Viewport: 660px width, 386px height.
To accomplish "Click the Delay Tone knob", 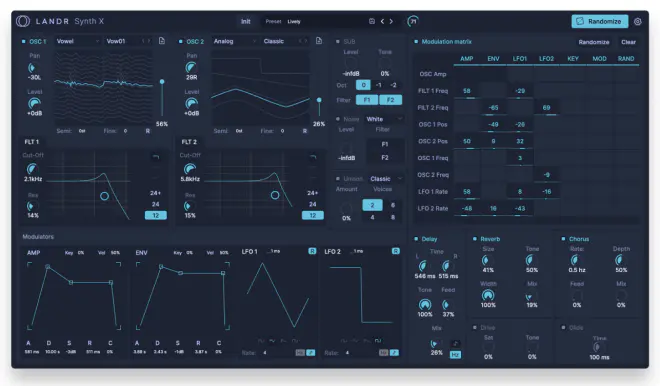I will coord(425,304).
